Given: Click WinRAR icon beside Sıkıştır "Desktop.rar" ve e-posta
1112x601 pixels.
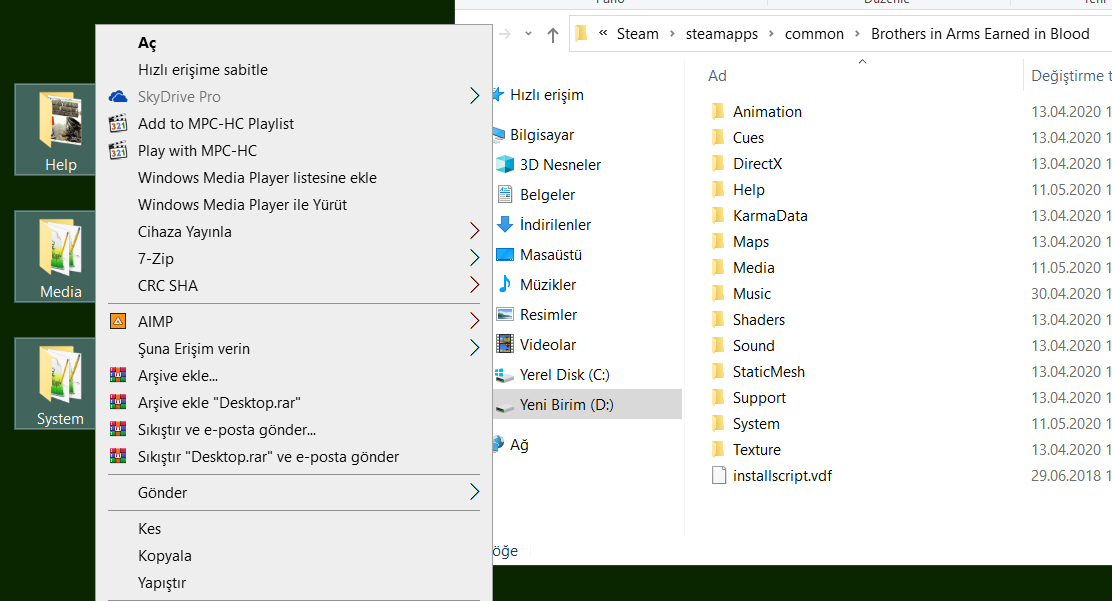Looking at the screenshot, I should 118,456.
